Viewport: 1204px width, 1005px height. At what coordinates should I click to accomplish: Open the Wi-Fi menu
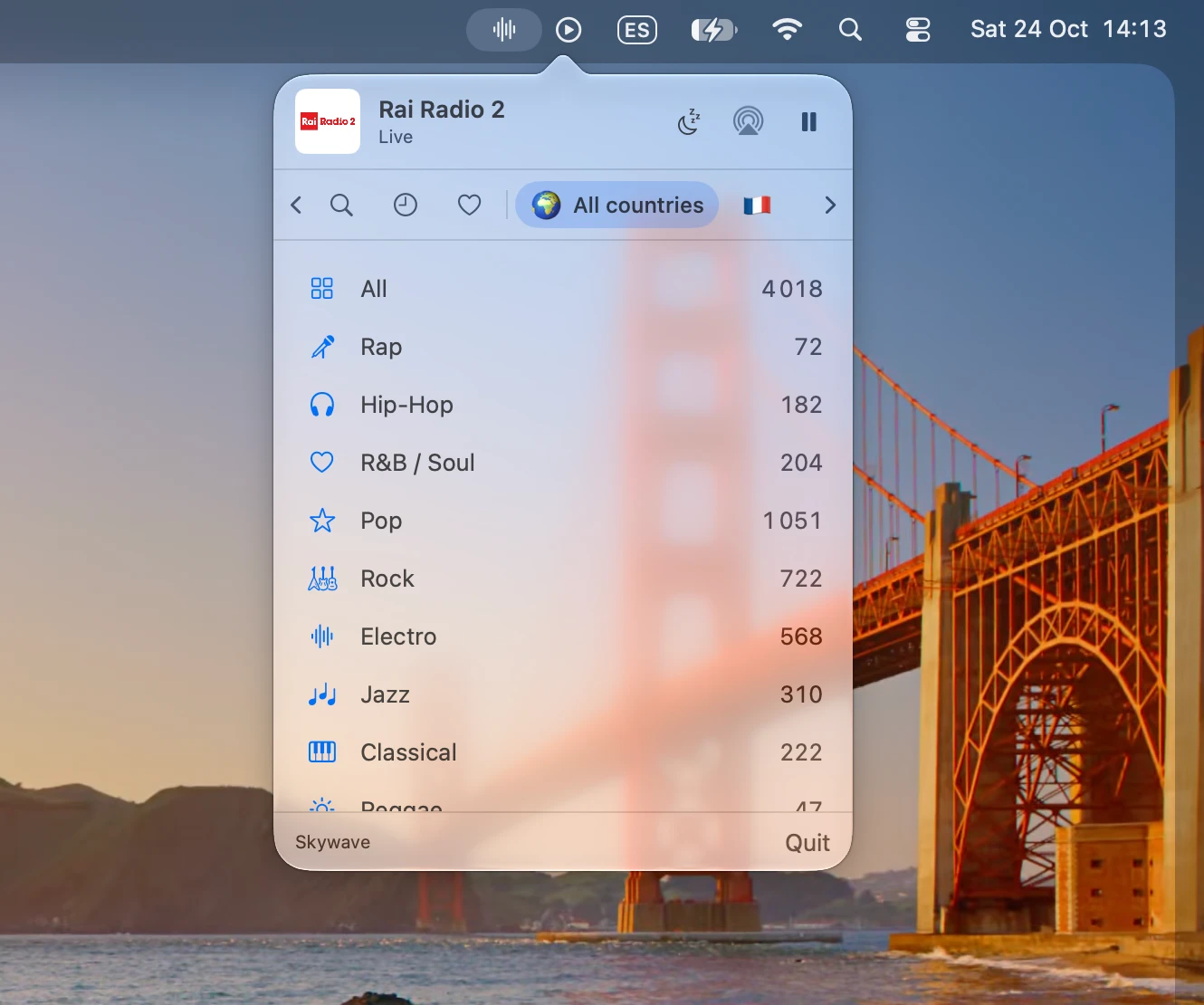788,30
